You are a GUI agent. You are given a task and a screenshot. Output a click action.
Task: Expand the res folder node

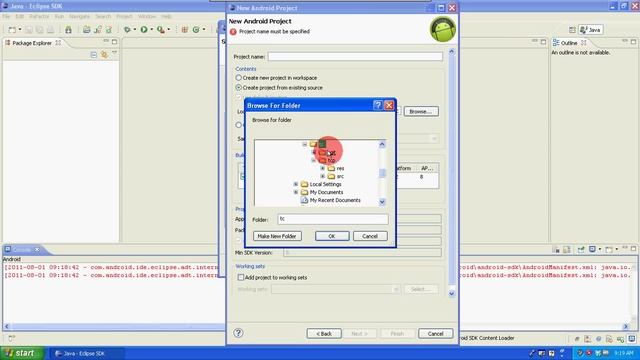coord(322,168)
